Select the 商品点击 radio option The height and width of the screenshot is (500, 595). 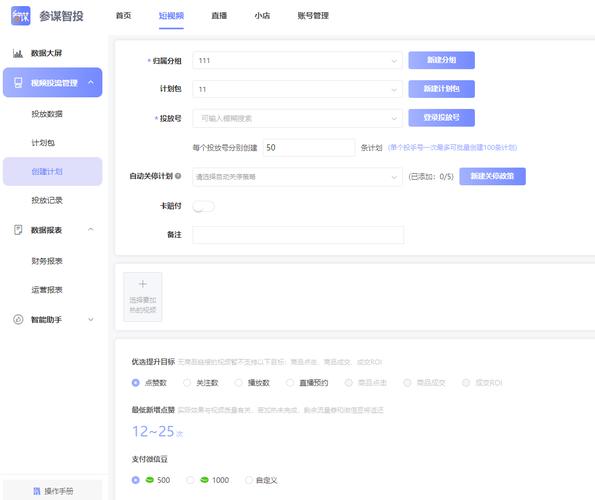tap(349, 383)
